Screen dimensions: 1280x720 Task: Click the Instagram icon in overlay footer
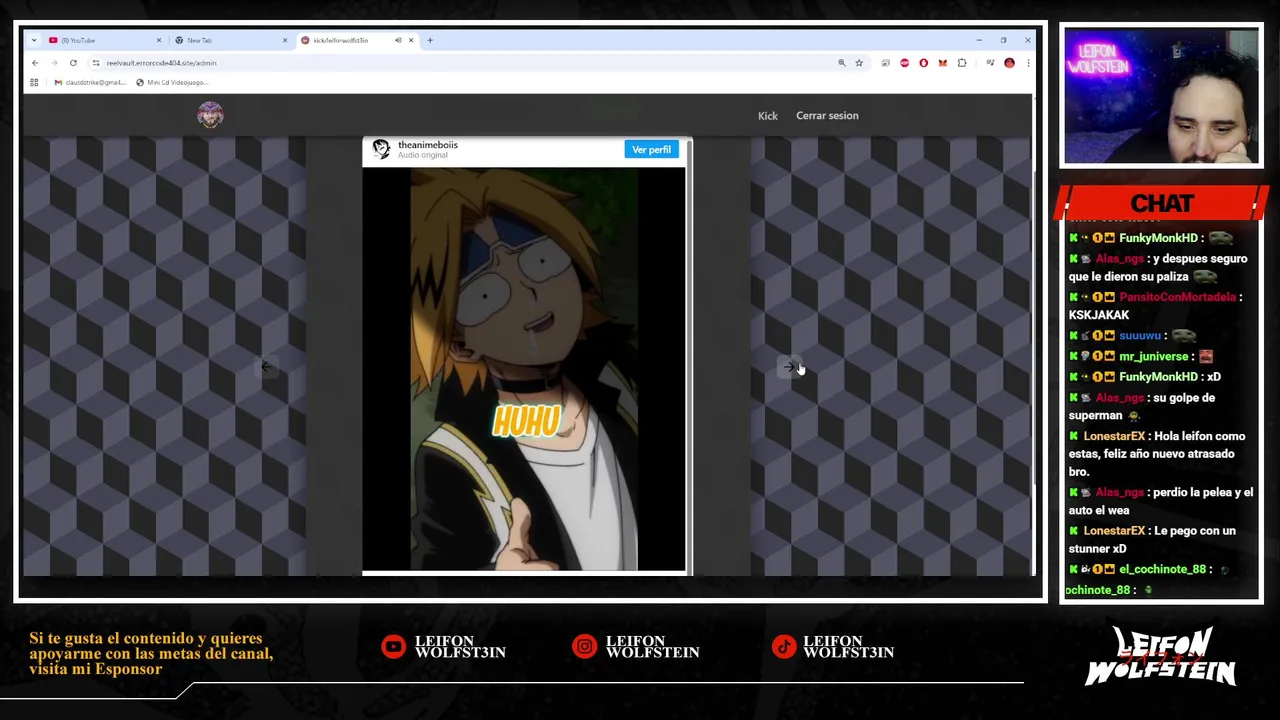tap(584, 647)
